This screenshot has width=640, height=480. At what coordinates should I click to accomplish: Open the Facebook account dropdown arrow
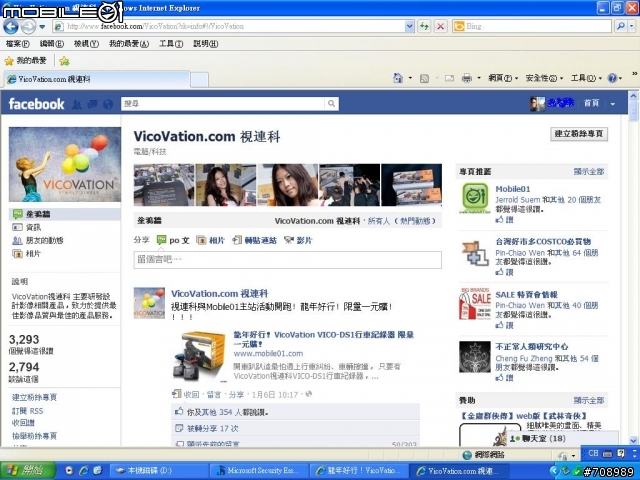pyautogui.click(x=613, y=104)
